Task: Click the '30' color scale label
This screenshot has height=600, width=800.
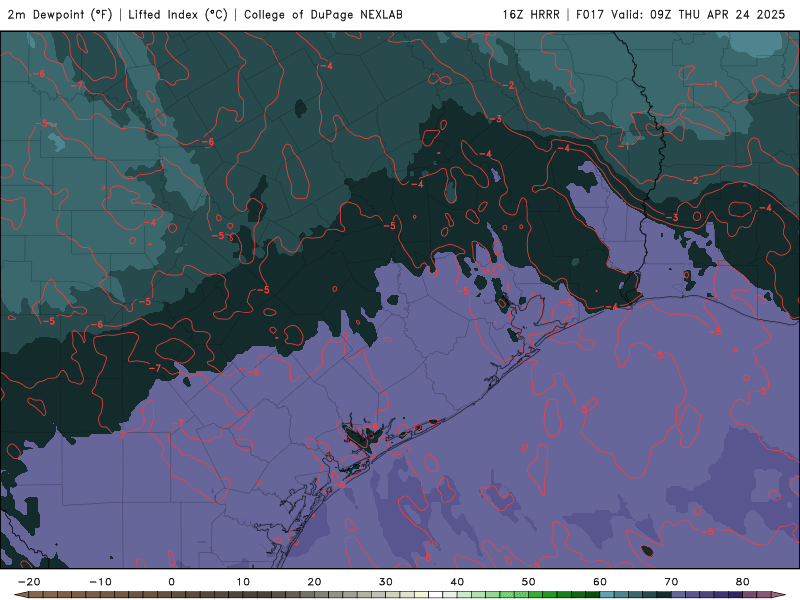Action: coord(386,582)
